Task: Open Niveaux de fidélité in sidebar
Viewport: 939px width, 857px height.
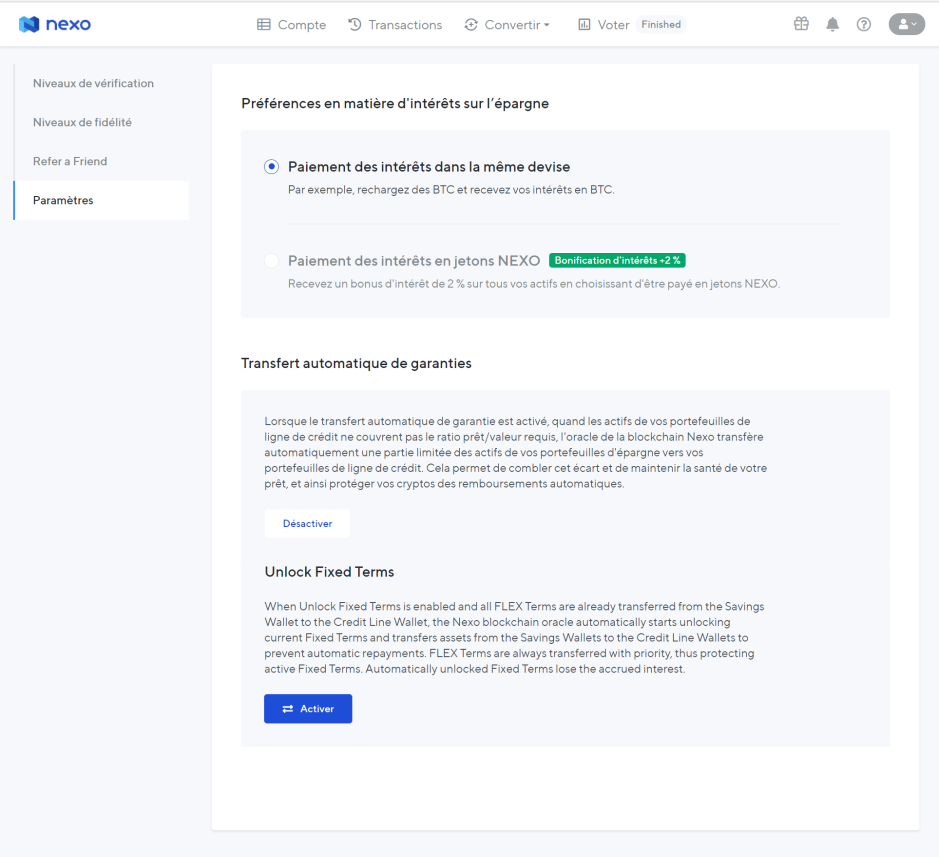Action: pos(82,122)
